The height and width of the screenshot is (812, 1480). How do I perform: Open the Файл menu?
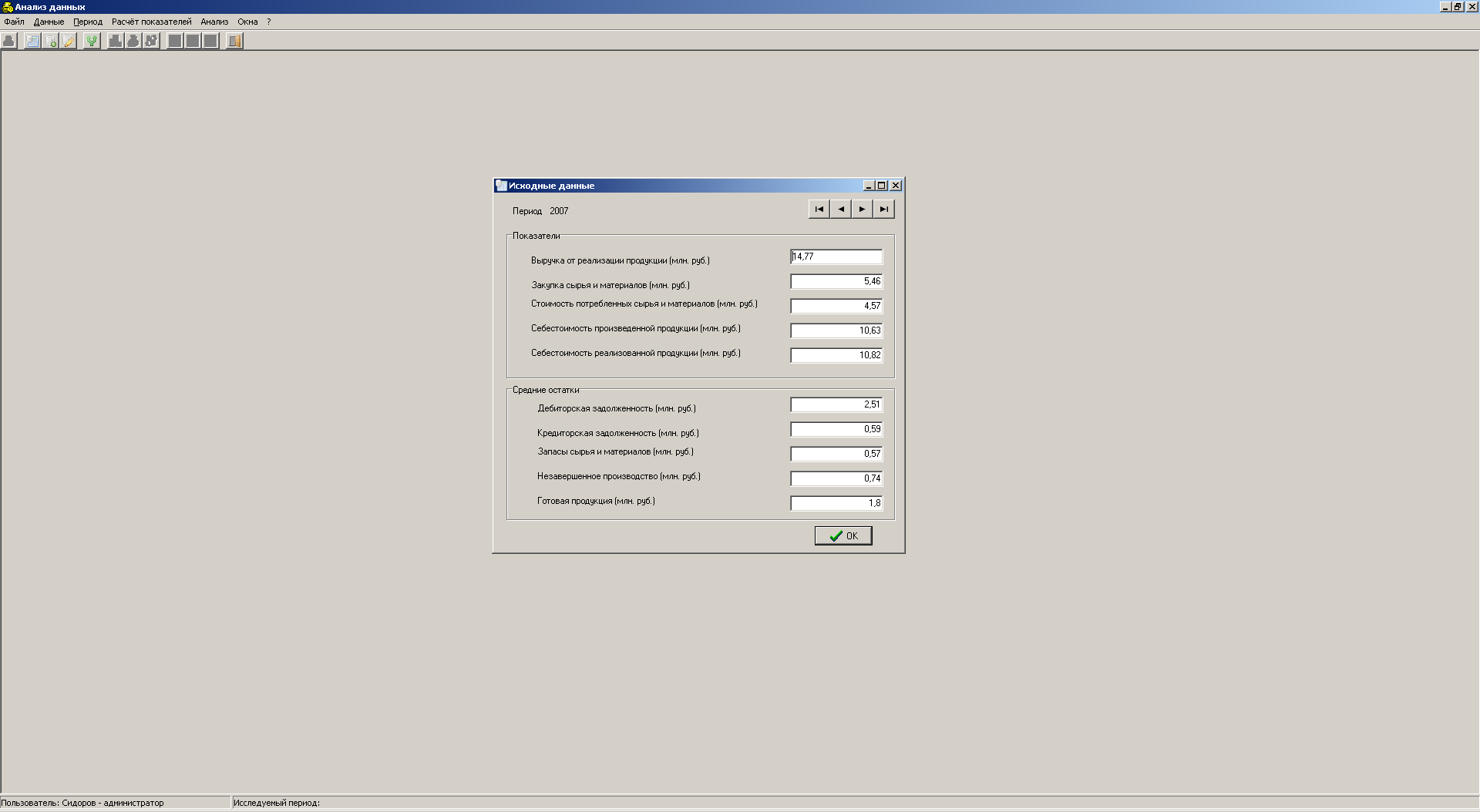14,22
